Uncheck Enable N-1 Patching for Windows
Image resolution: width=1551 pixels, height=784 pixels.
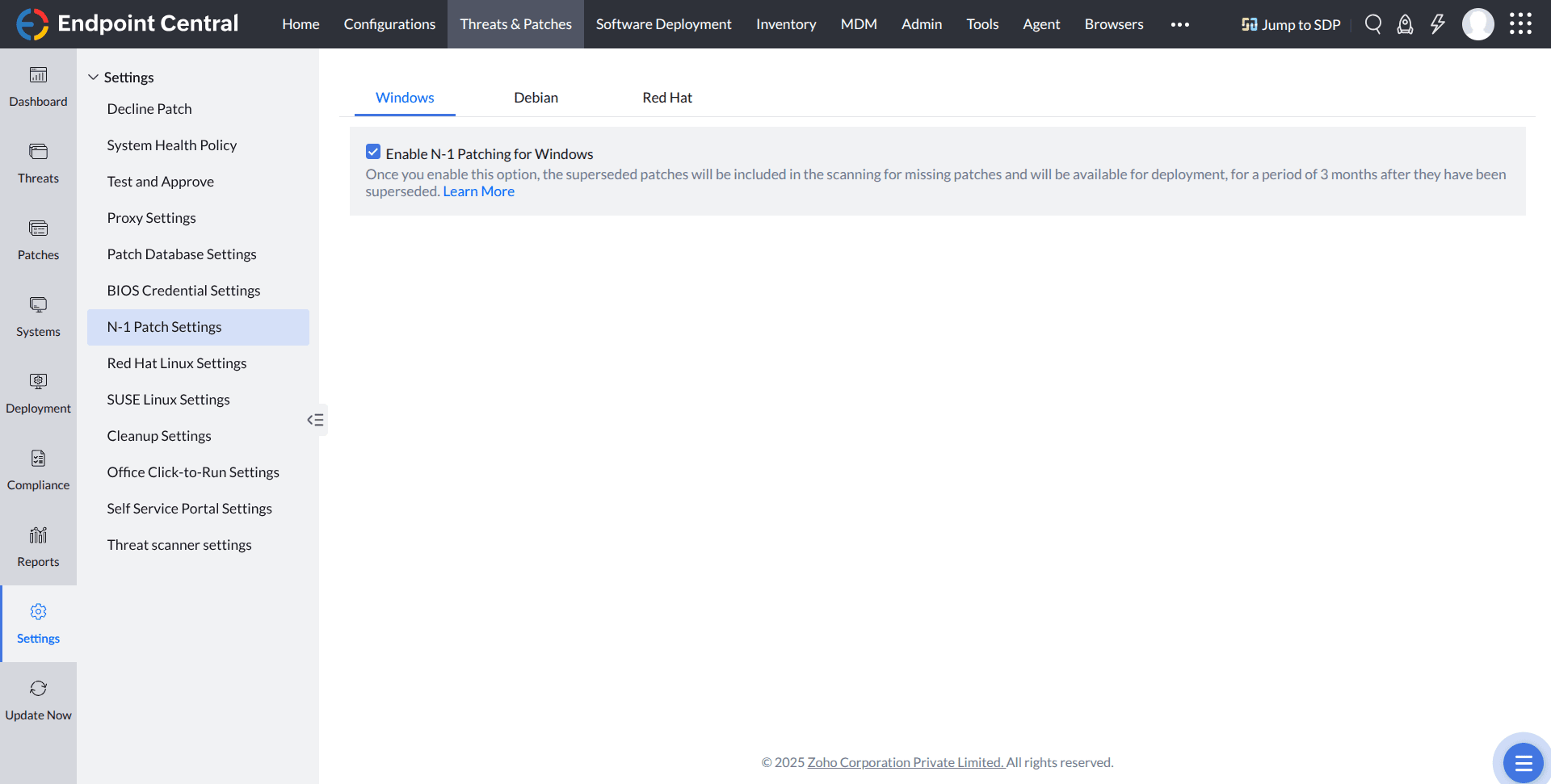pos(373,152)
